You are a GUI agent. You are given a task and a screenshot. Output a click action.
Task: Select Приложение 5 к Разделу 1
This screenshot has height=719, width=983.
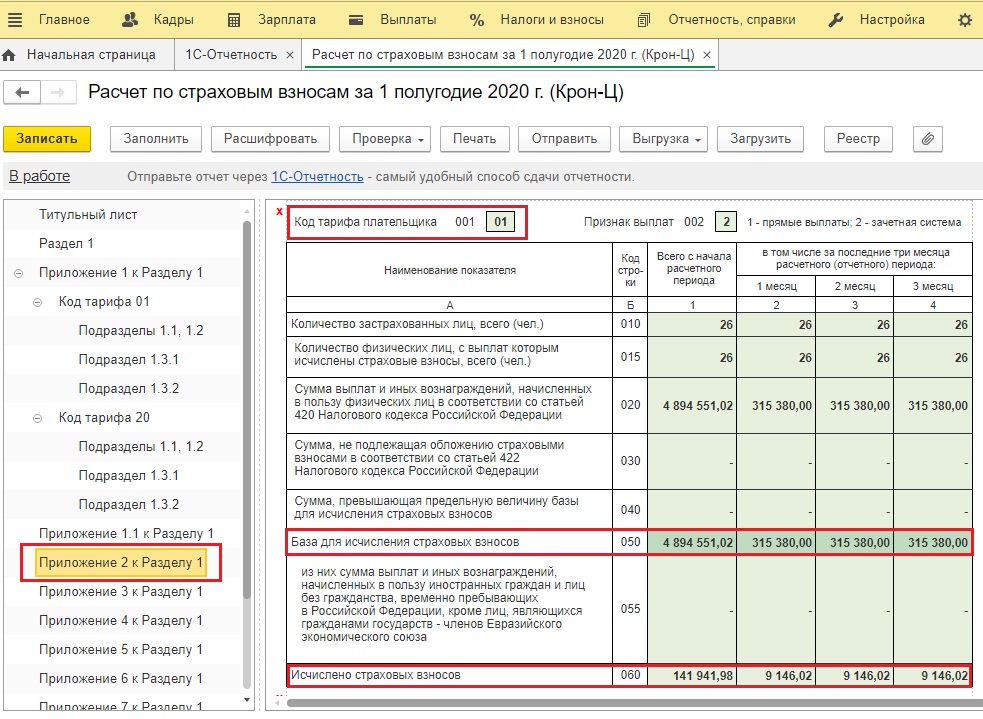click(120, 649)
